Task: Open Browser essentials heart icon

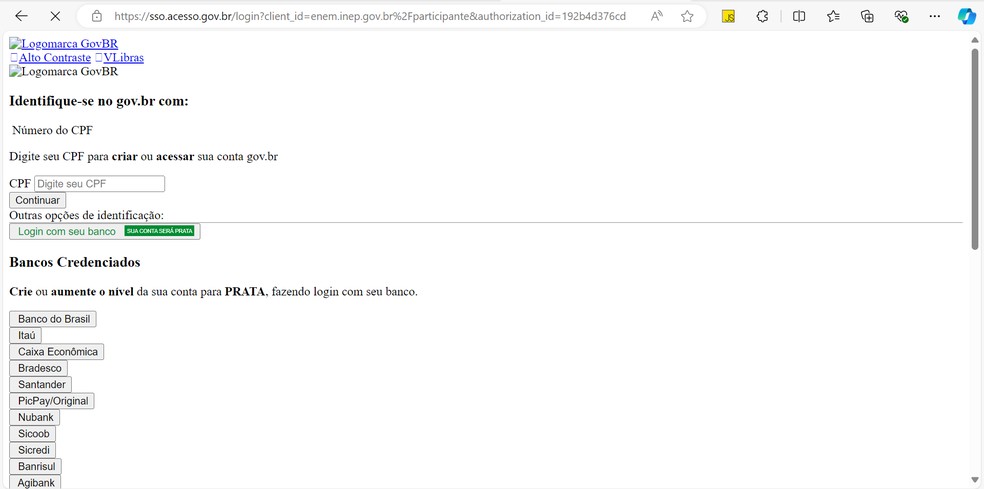Action: click(902, 16)
